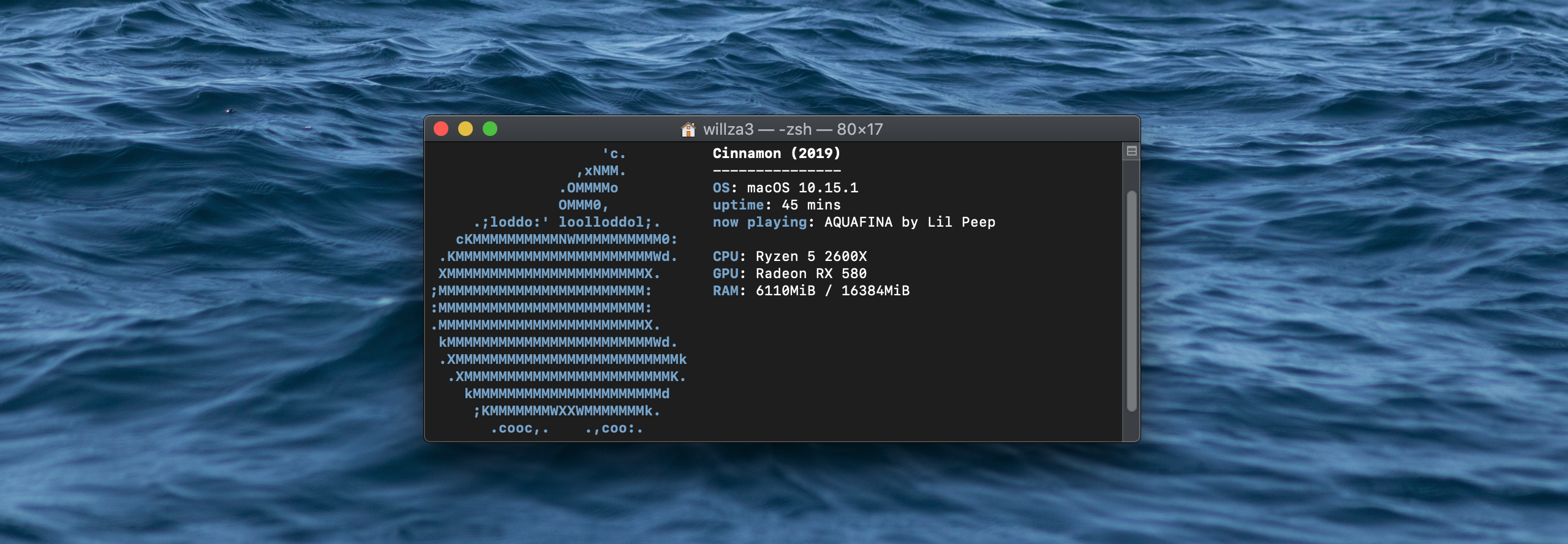The image size is (1568, 544).
Task: Click the dashed separator line under Cinnamon
Action: click(x=777, y=170)
